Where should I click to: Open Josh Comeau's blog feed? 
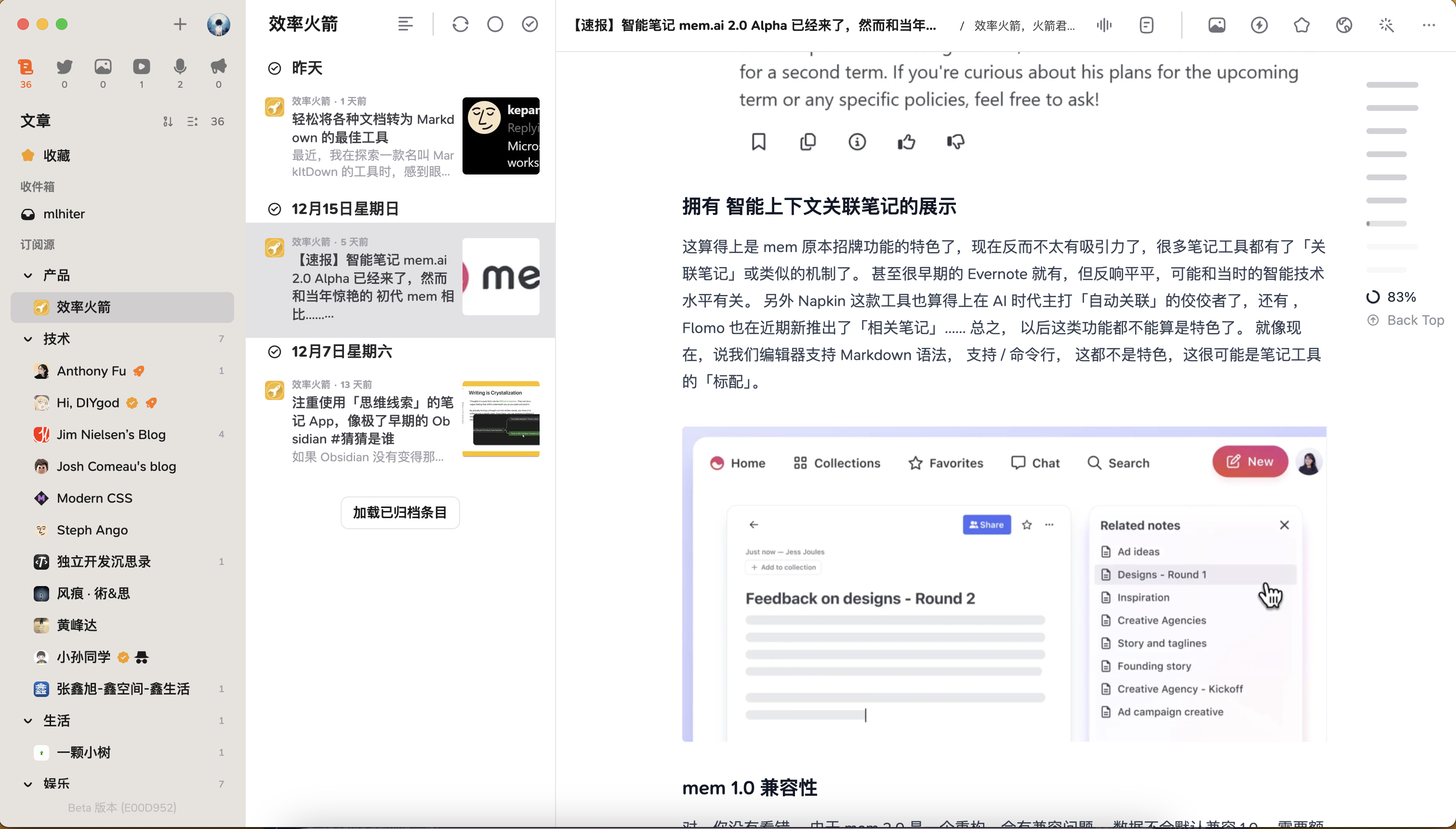[122, 467]
